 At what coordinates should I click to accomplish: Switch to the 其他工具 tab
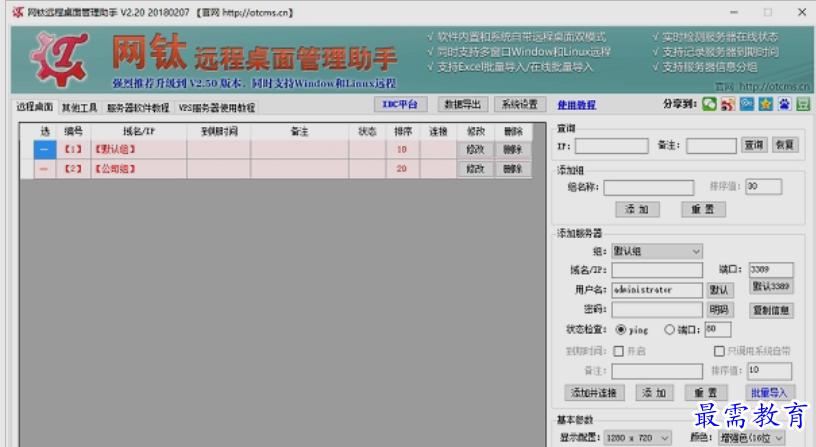click(79, 108)
